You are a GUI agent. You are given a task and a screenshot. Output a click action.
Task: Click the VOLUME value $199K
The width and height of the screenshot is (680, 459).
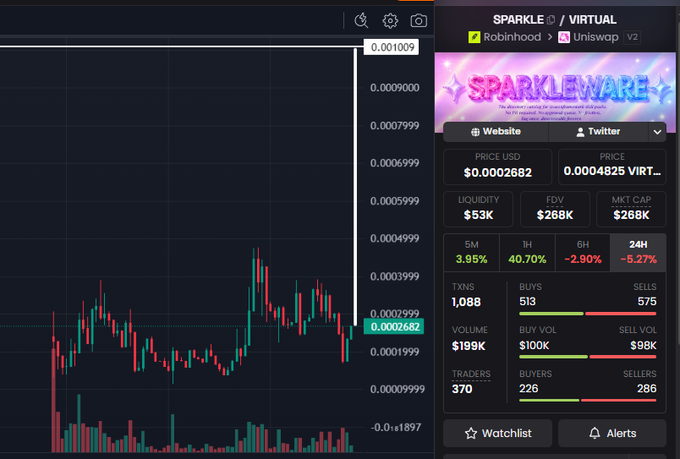468,346
